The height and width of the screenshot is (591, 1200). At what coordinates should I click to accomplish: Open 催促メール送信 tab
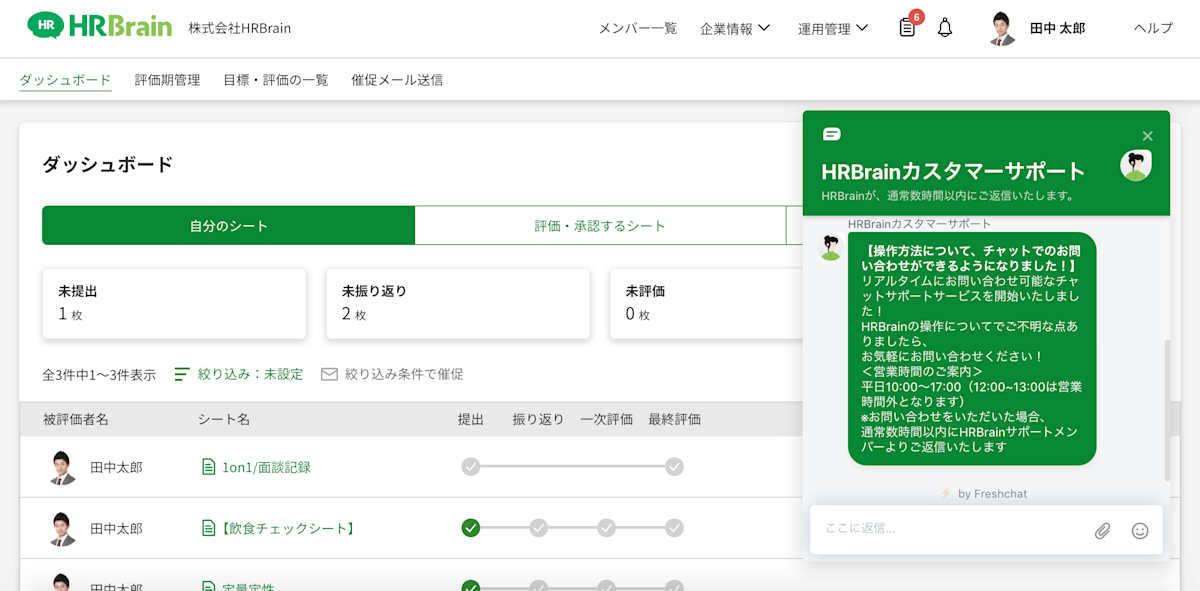[397, 80]
